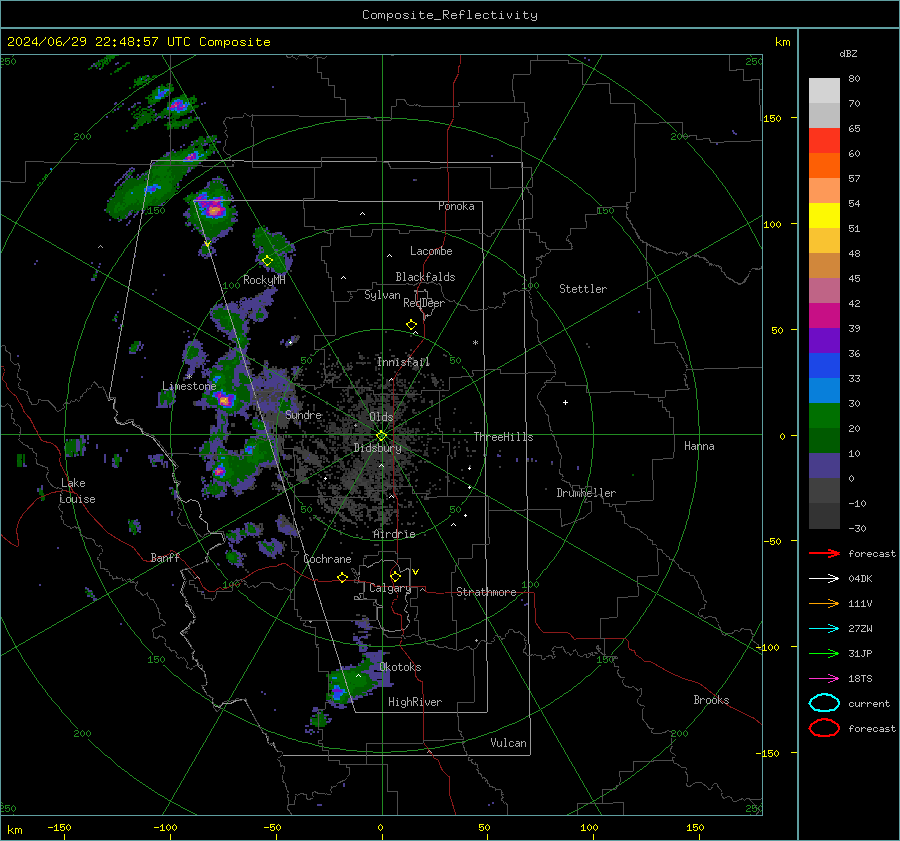Click the magenta 18TS arrow legend icon
The image size is (900, 841).
[x=824, y=679]
